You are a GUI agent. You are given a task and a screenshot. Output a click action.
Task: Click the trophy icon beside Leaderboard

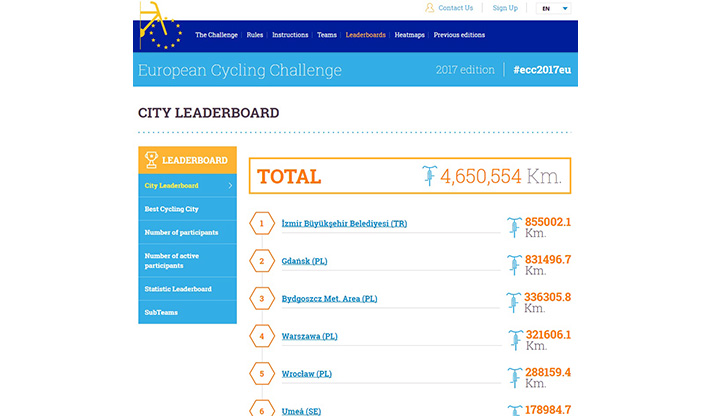(x=151, y=159)
